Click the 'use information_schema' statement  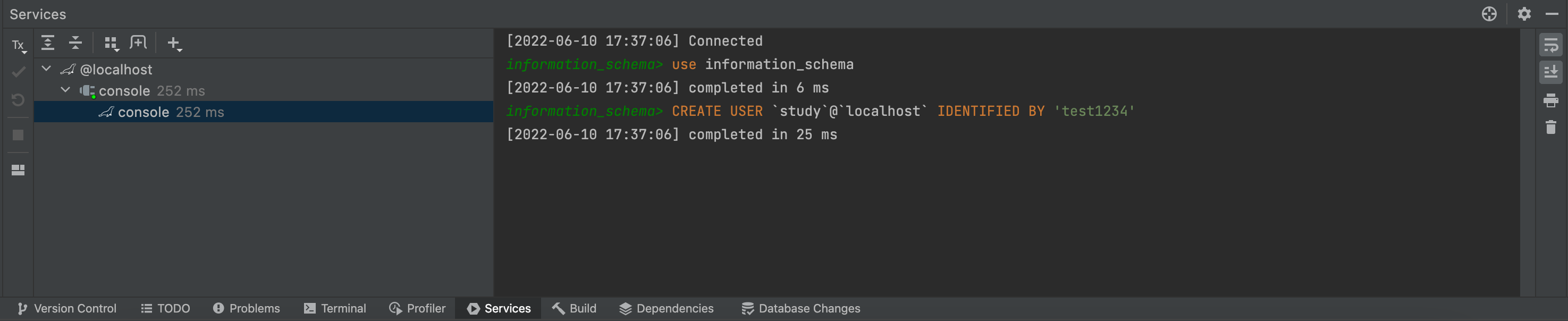763,64
